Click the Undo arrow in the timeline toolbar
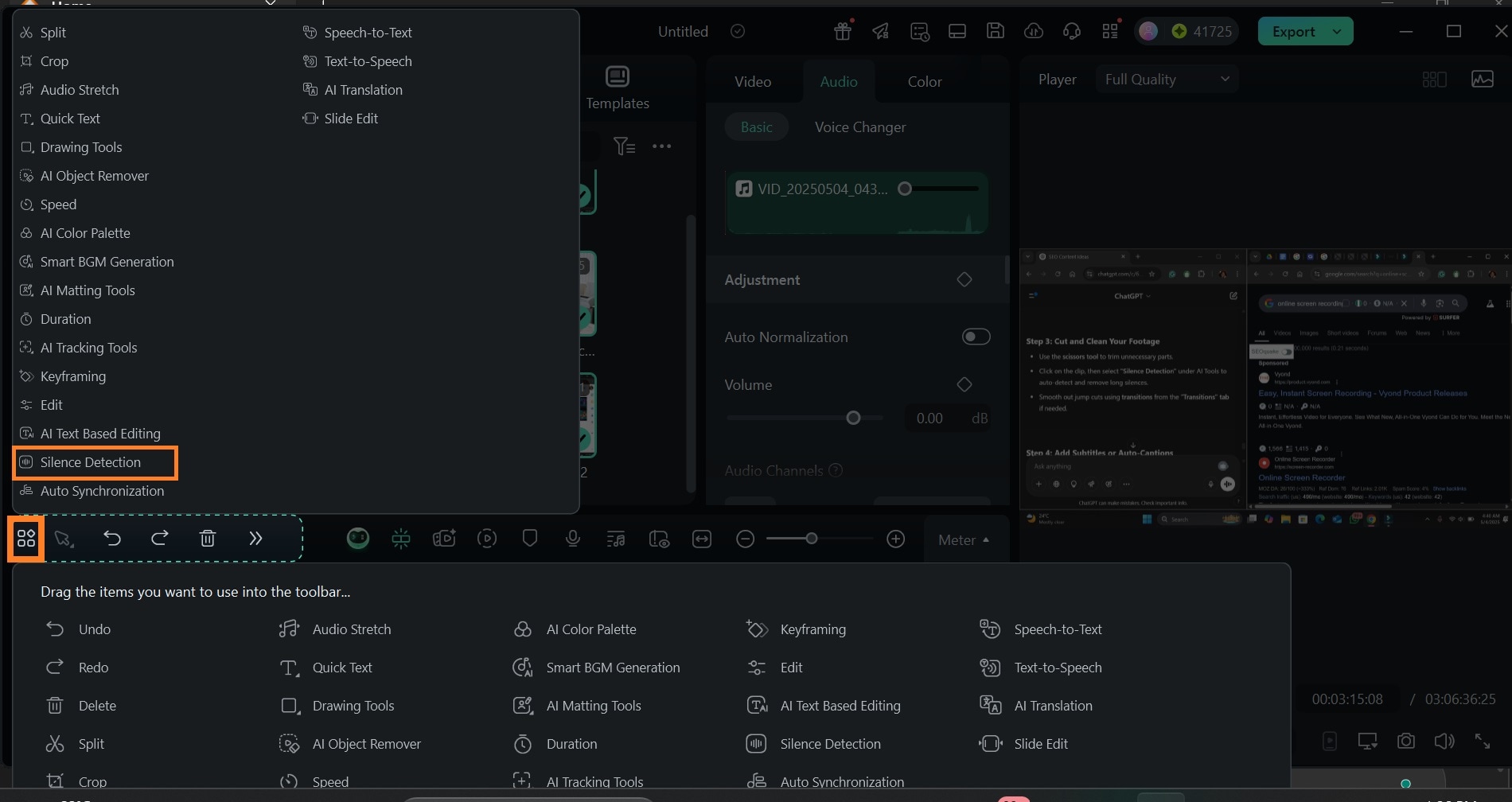Viewport: 1512px width, 802px height. [112, 539]
